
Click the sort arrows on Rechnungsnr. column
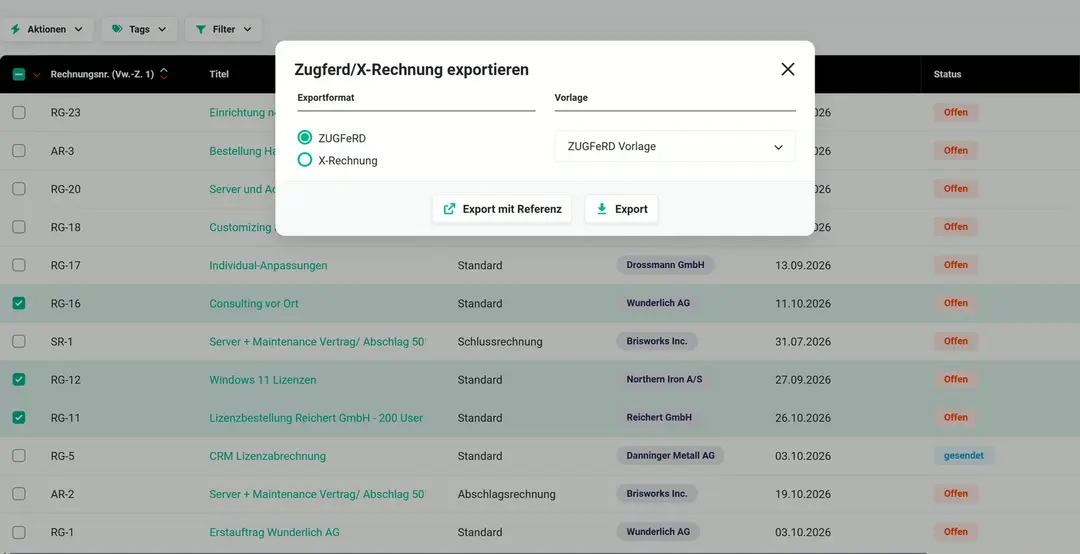click(164, 74)
